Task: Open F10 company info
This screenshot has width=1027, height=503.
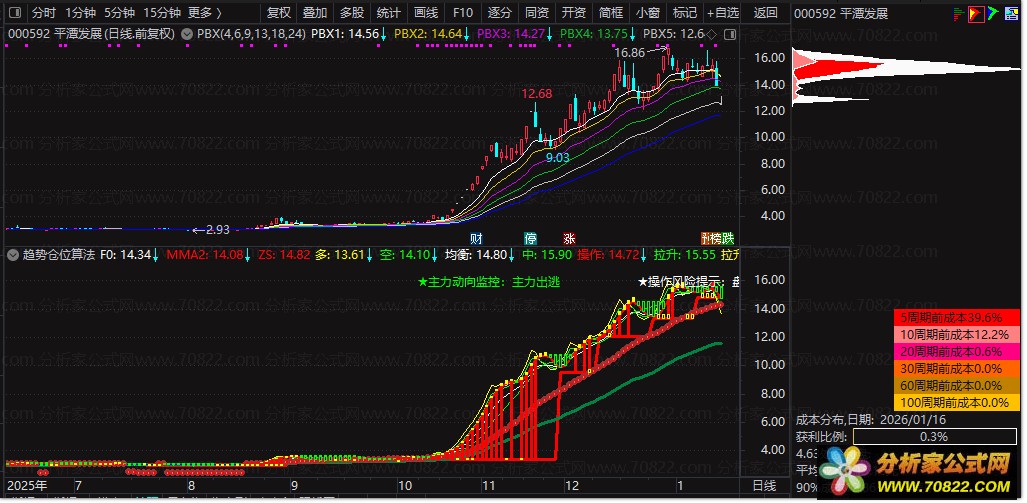Action: 463,12
